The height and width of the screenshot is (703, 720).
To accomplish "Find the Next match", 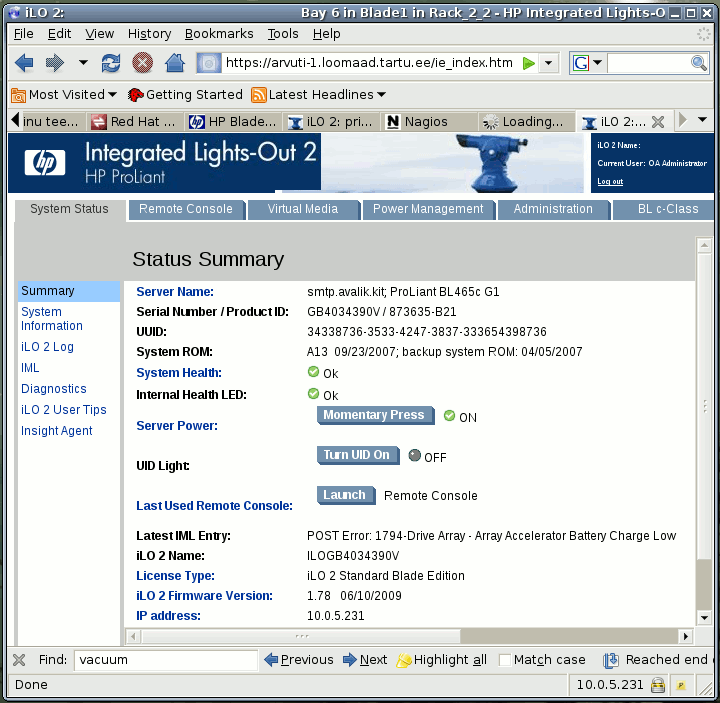I will click(x=365, y=660).
